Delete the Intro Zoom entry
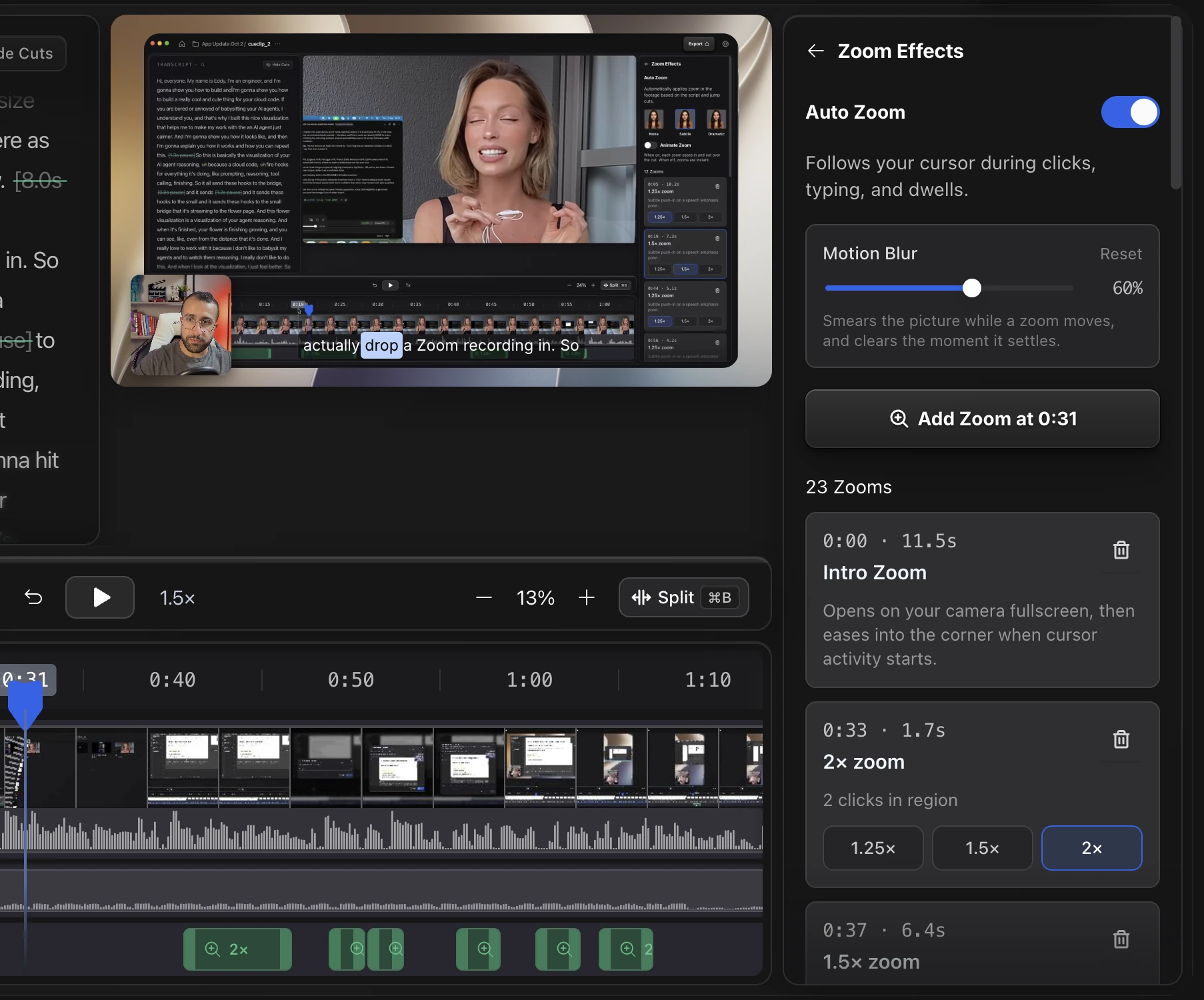Viewport: 1204px width, 1000px height. [1121, 550]
